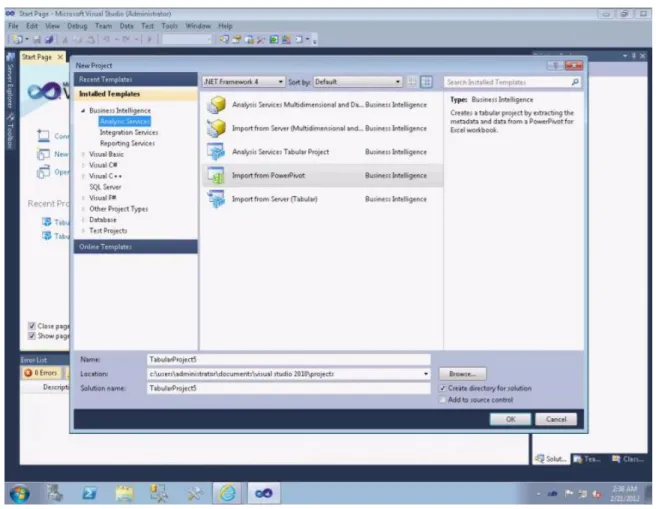The height and width of the screenshot is (509, 656).
Task: Expand the Visual Basic tree node
Action: [x=83, y=154]
